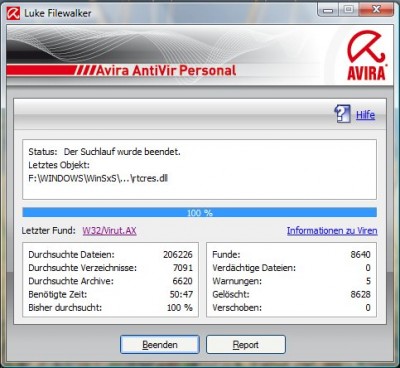
Task: Minimize the Luke Filewalker window
Action: pyautogui.click(x=328, y=10)
